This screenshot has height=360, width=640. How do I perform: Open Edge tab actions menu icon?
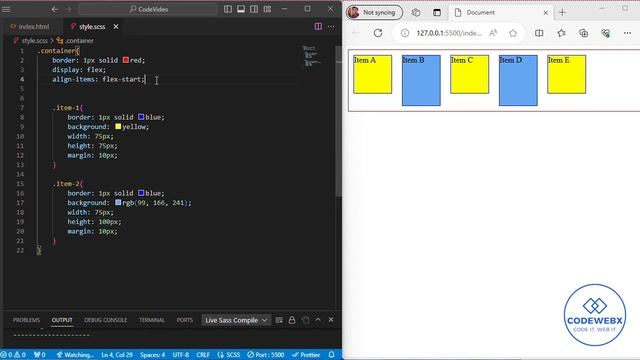click(437, 13)
